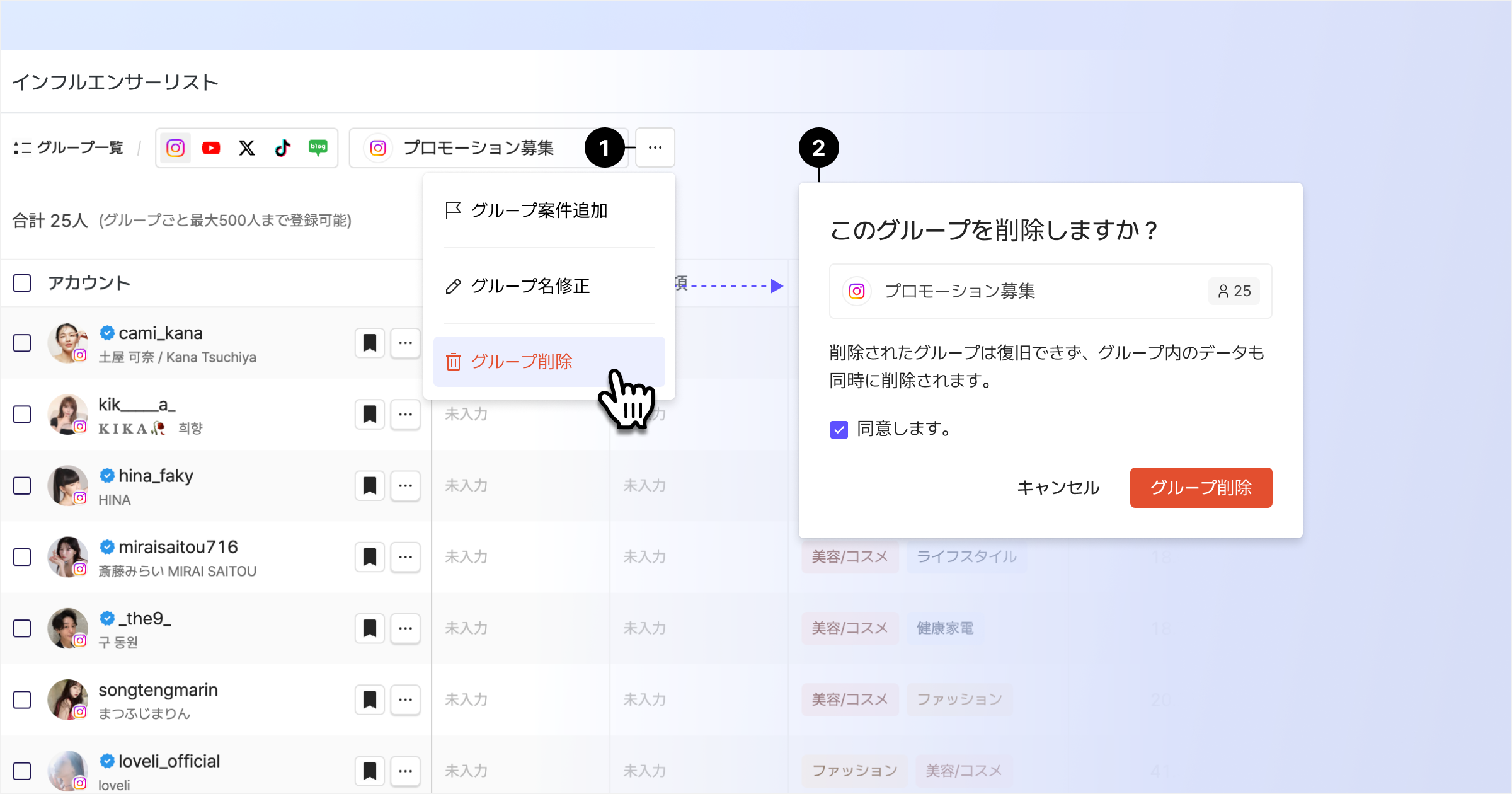Choose グループ名修正 menu item
1512x794 pixels.
tap(530, 286)
